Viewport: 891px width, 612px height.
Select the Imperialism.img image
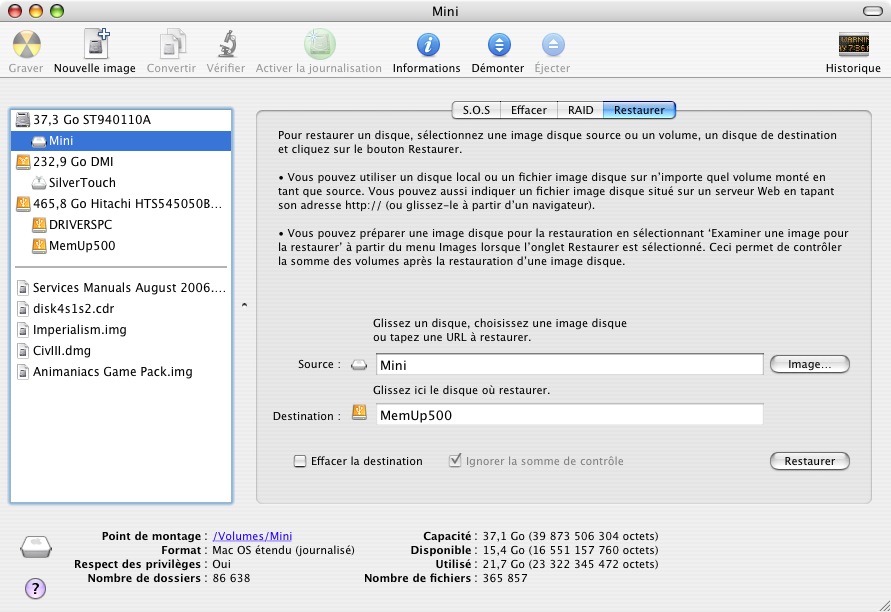[121, 330]
